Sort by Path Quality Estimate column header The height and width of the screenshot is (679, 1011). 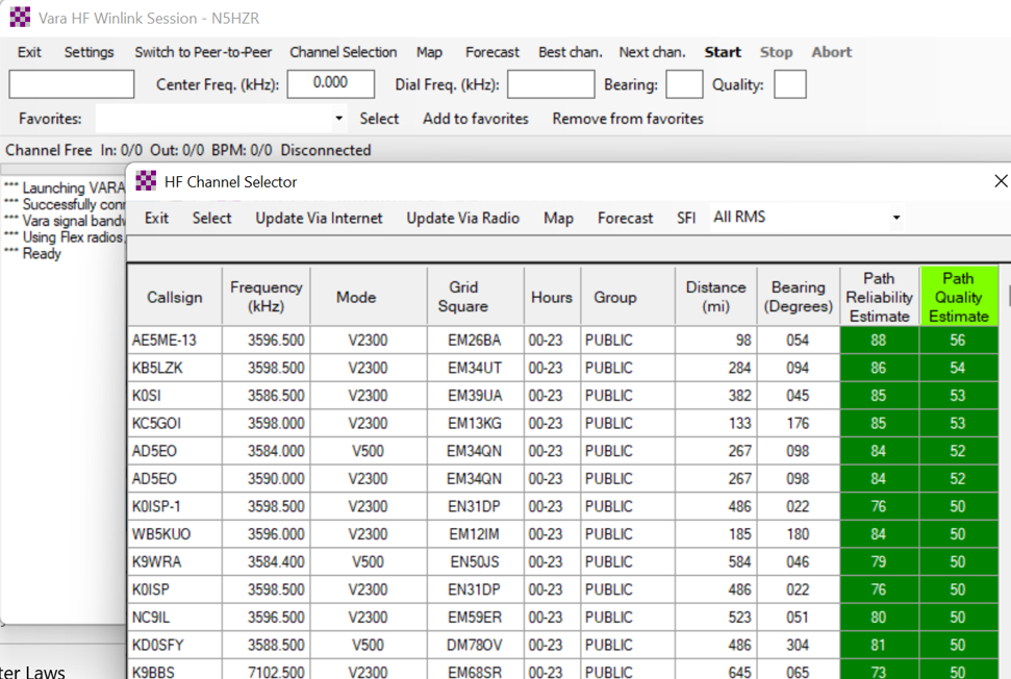958,297
